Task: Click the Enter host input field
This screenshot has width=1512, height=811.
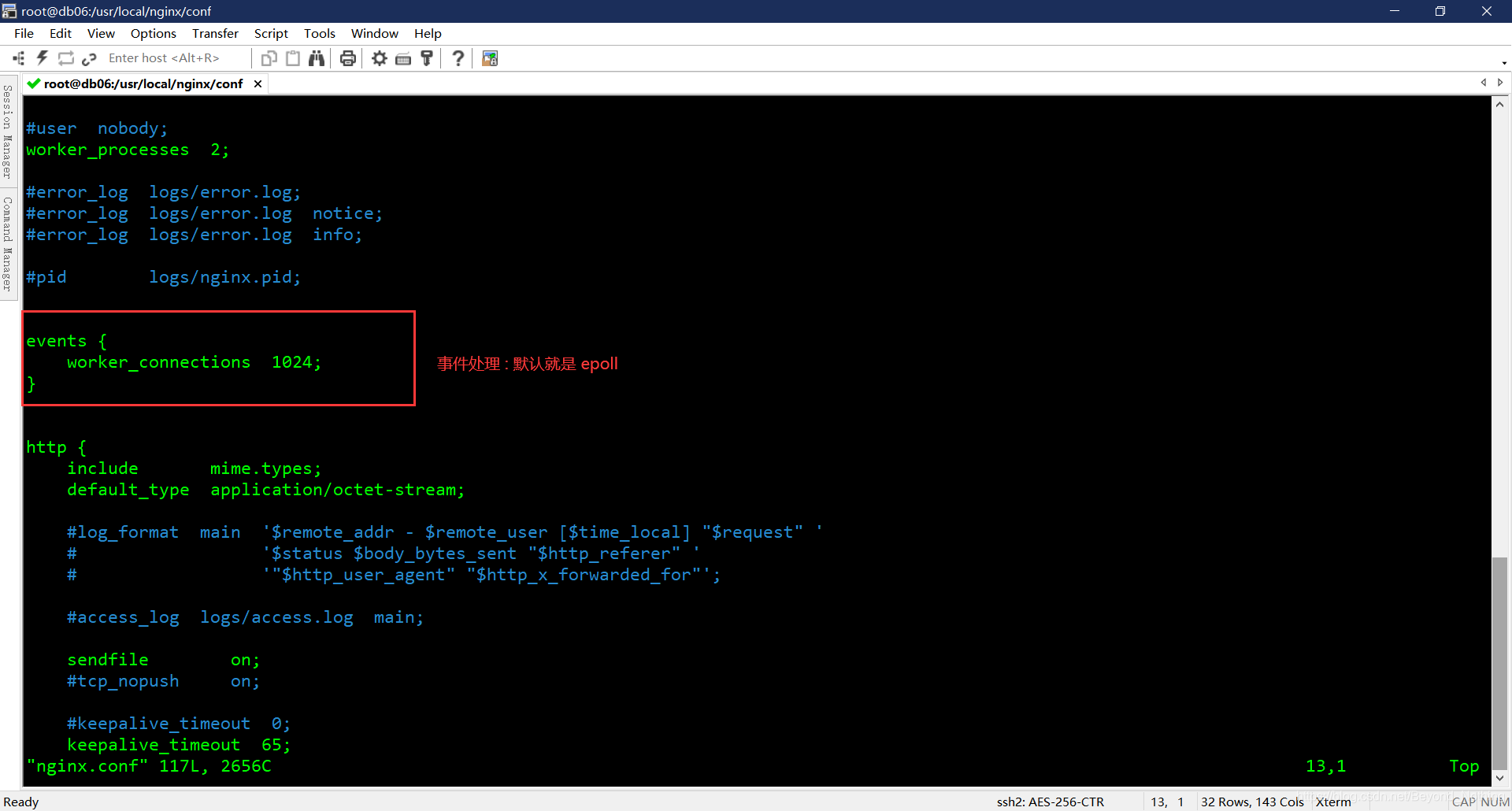Action: [x=175, y=58]
